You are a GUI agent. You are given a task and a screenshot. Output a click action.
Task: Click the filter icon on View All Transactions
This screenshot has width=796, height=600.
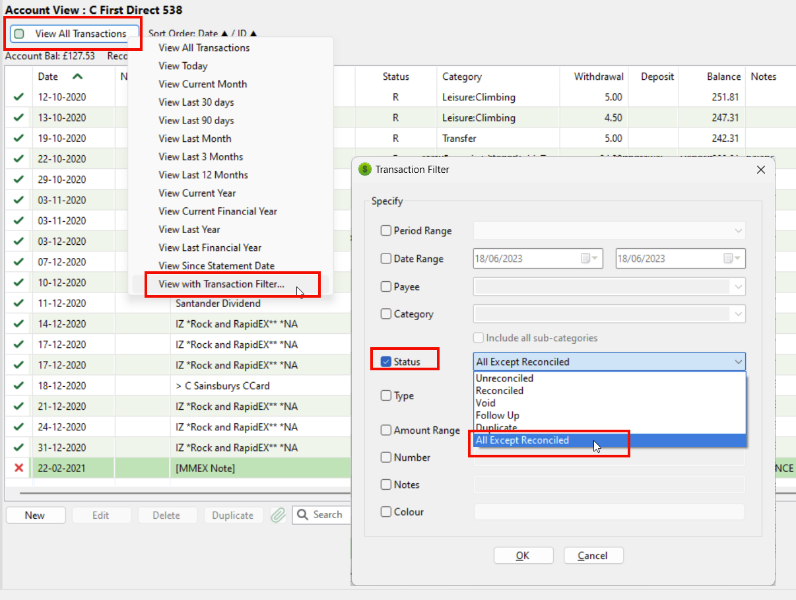19,33
